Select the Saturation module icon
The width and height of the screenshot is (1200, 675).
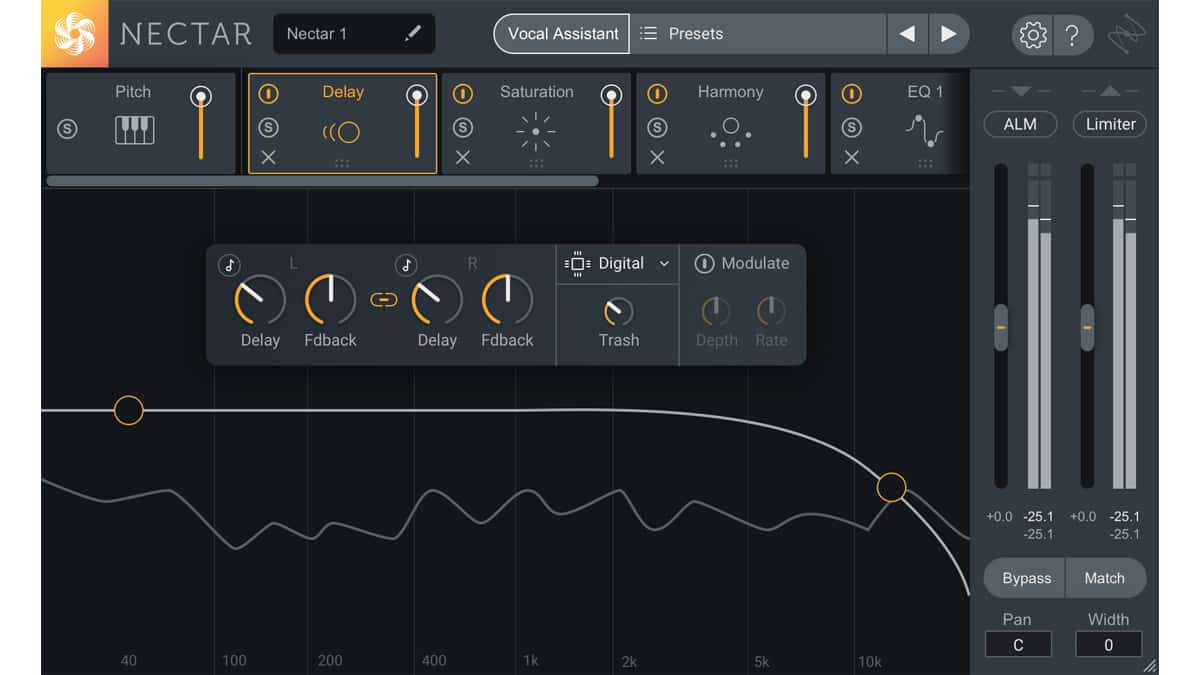pos(536,130)
